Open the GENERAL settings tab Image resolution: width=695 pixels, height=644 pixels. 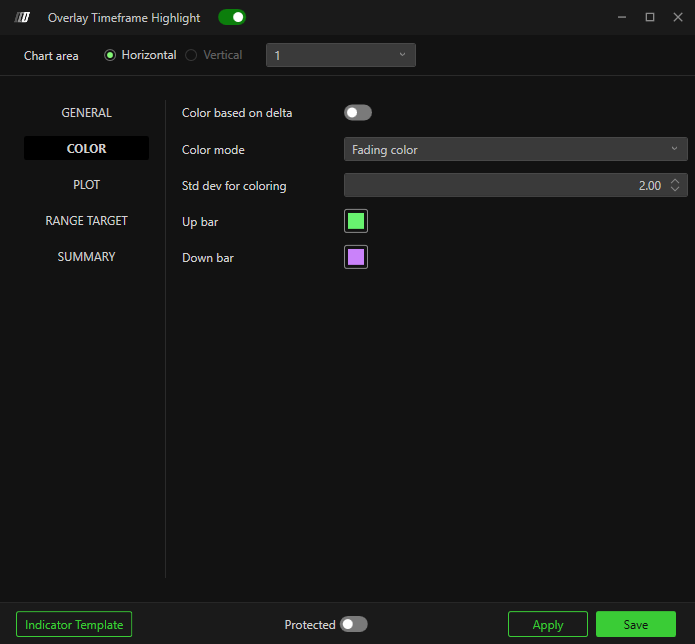click(87, 113)
